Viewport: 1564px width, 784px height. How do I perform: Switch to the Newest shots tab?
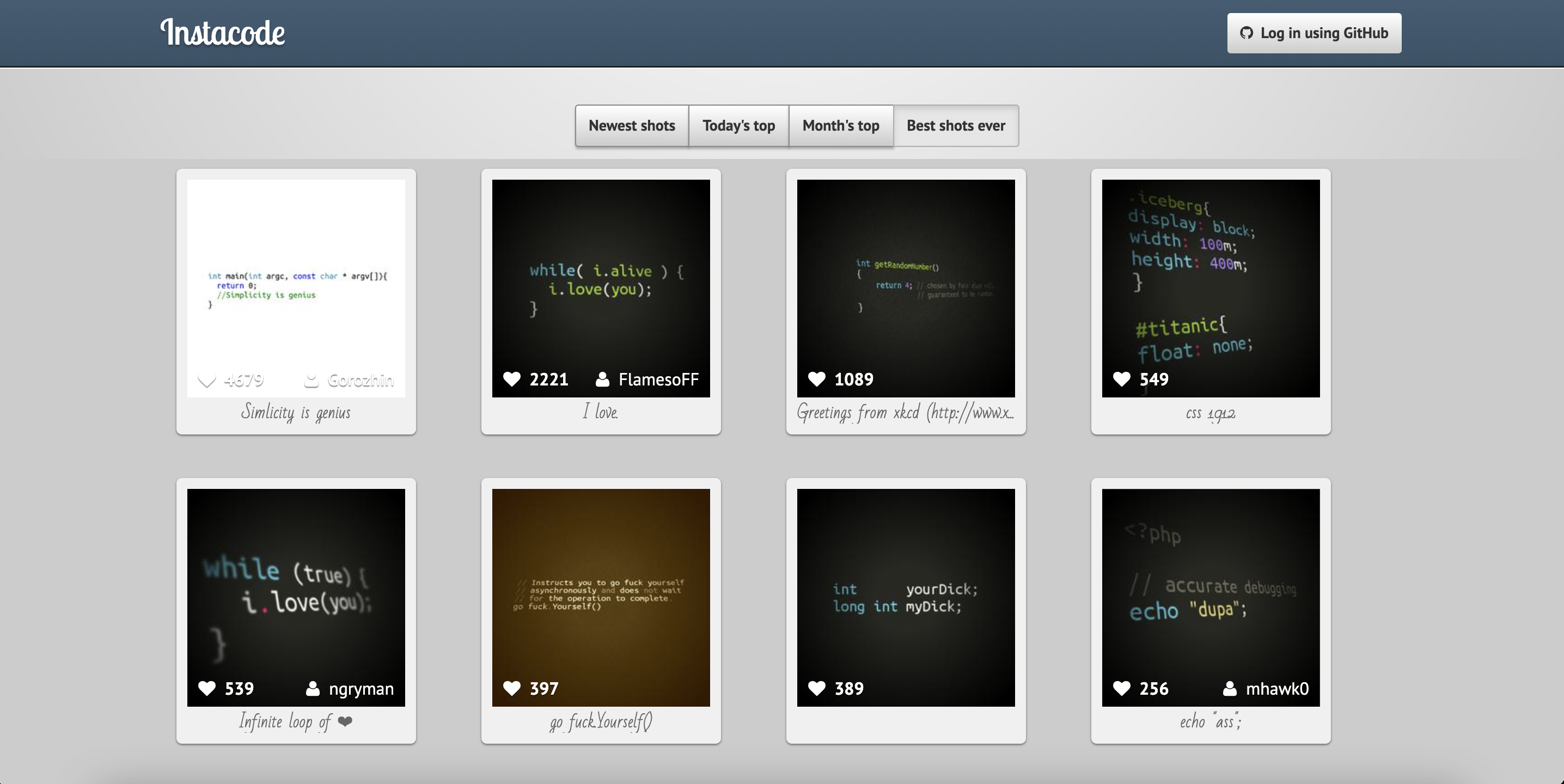coord(632,126)
